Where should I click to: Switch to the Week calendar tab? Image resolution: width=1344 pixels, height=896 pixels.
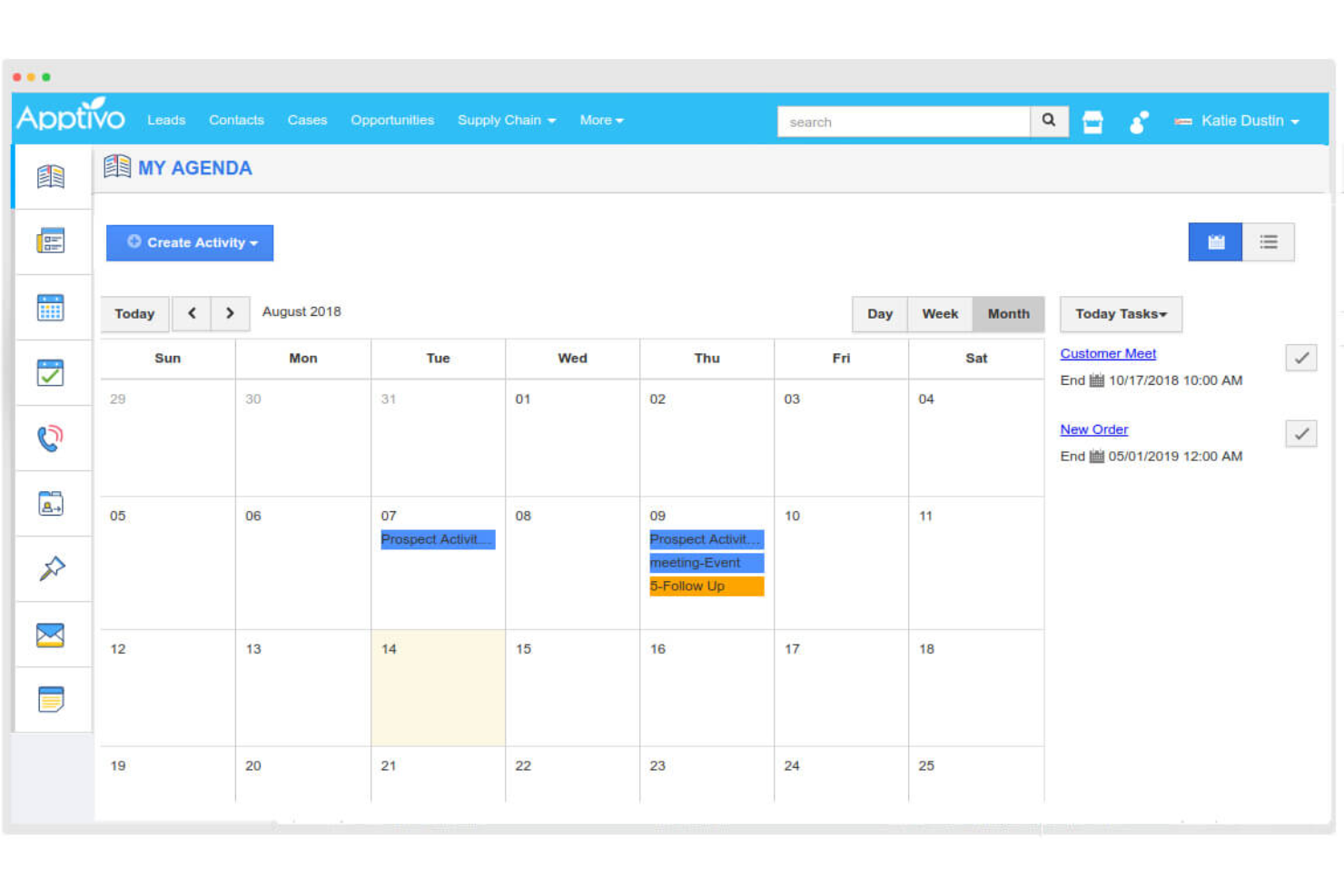[940, 313]
